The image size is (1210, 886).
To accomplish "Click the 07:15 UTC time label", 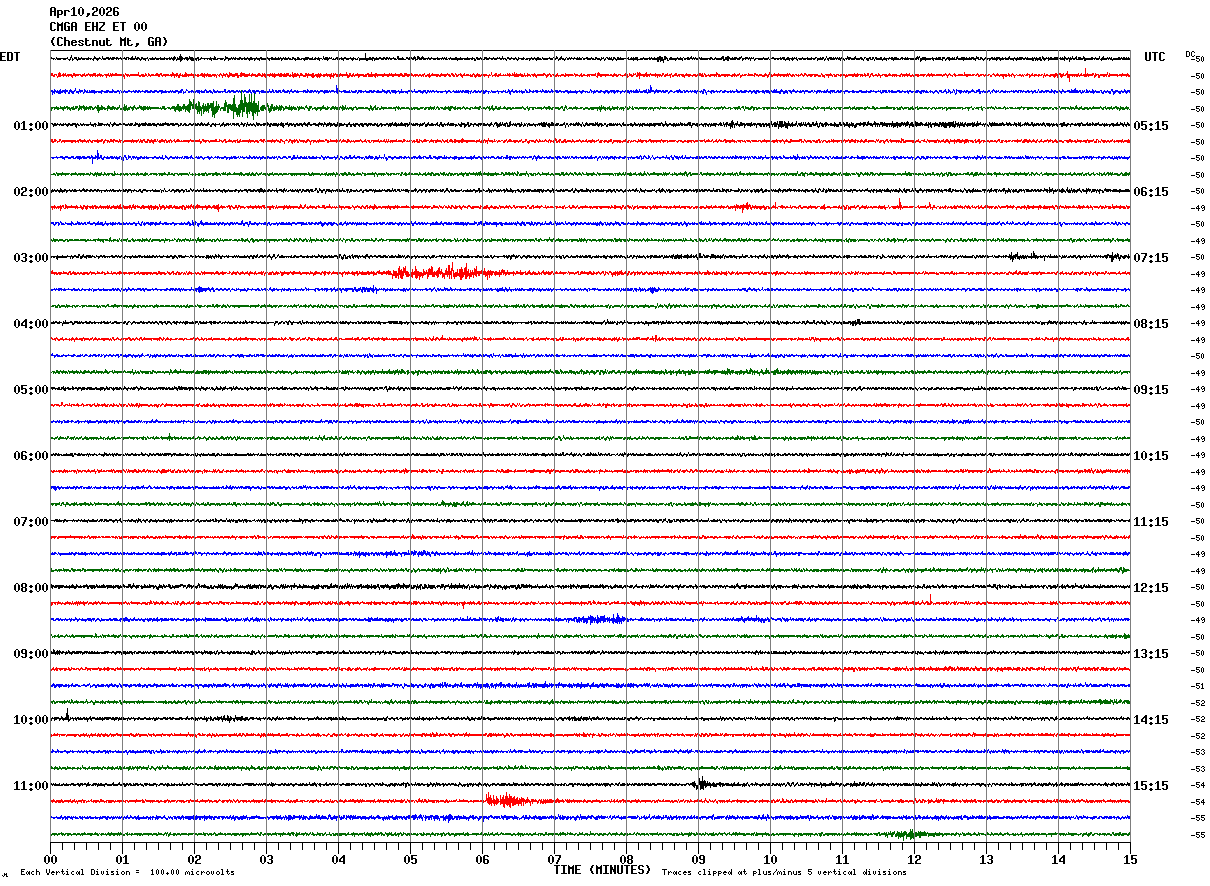I will pos(1151,258).
